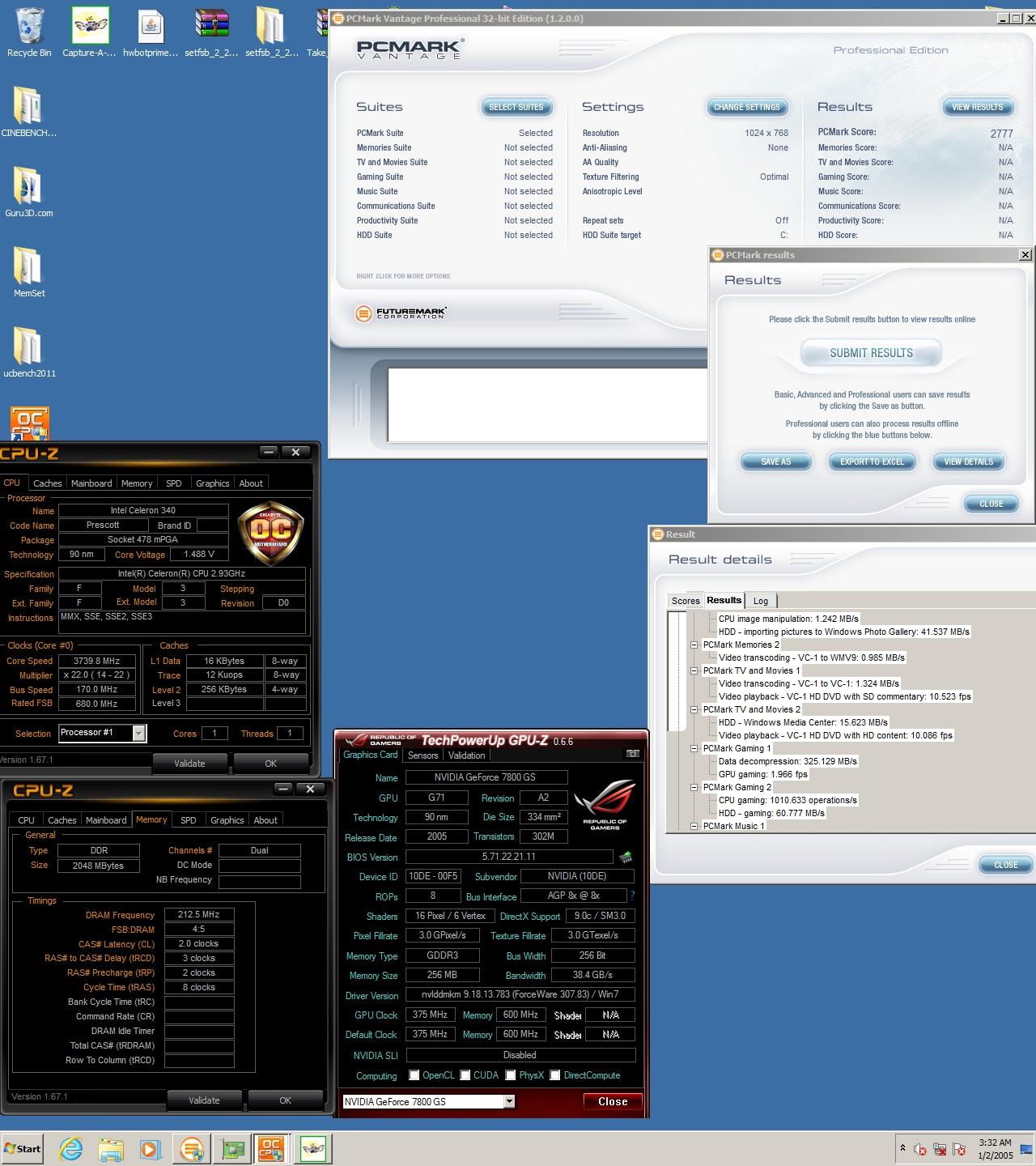
Task: Collapse the PCMark Memories 2 tree node
Action: [x=694, y=645]
